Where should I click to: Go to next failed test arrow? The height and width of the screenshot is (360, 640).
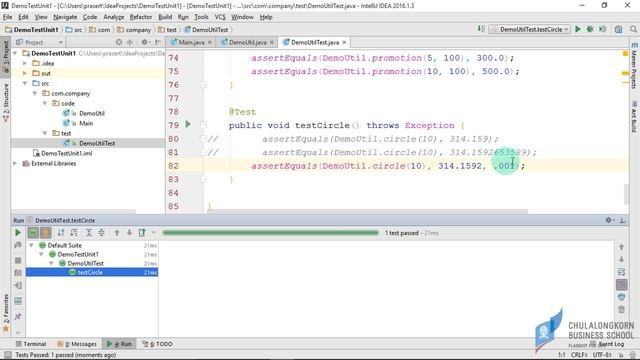coord(129,233)
